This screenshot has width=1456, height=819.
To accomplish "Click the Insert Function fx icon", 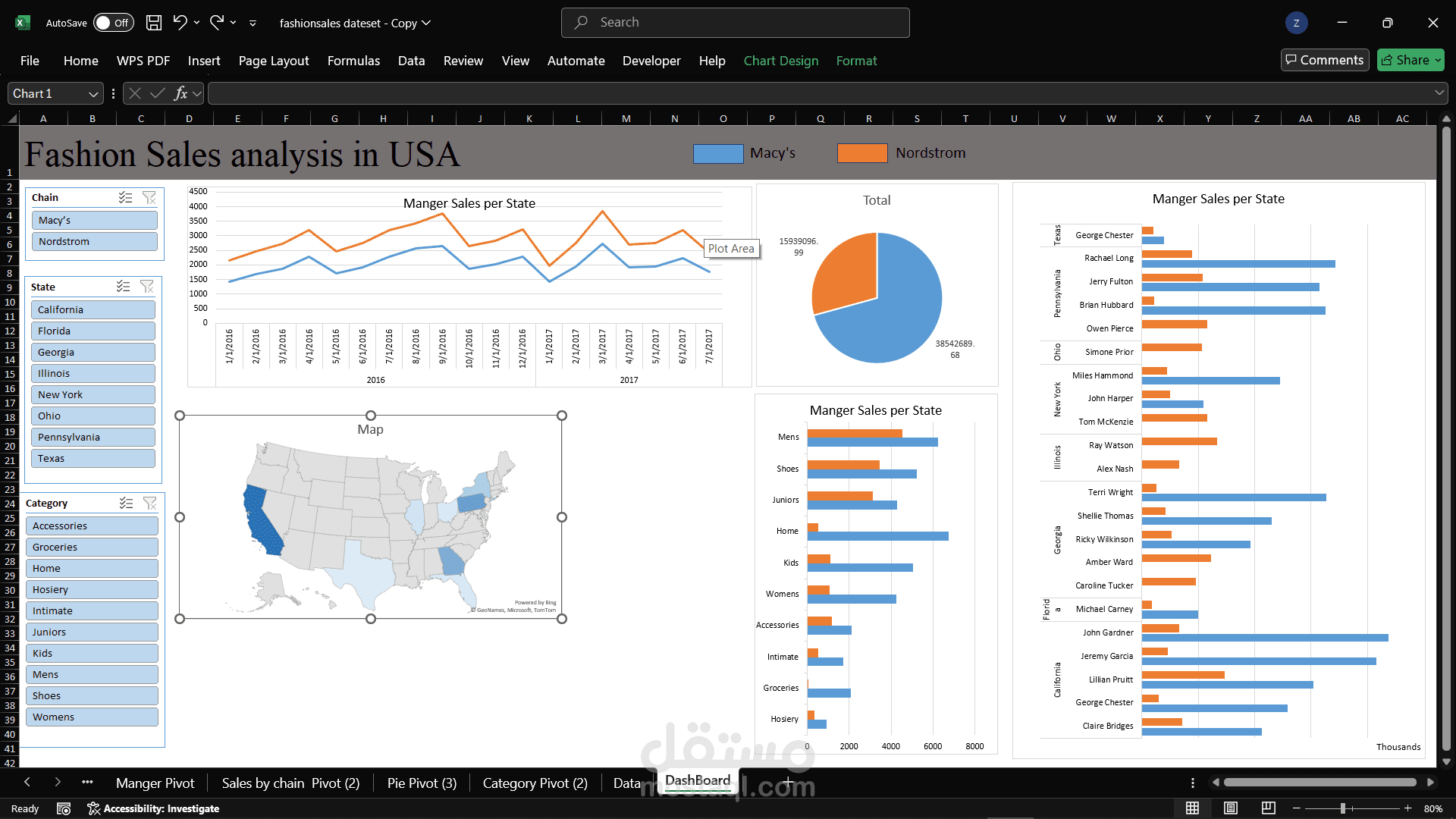I will [180, 93].
